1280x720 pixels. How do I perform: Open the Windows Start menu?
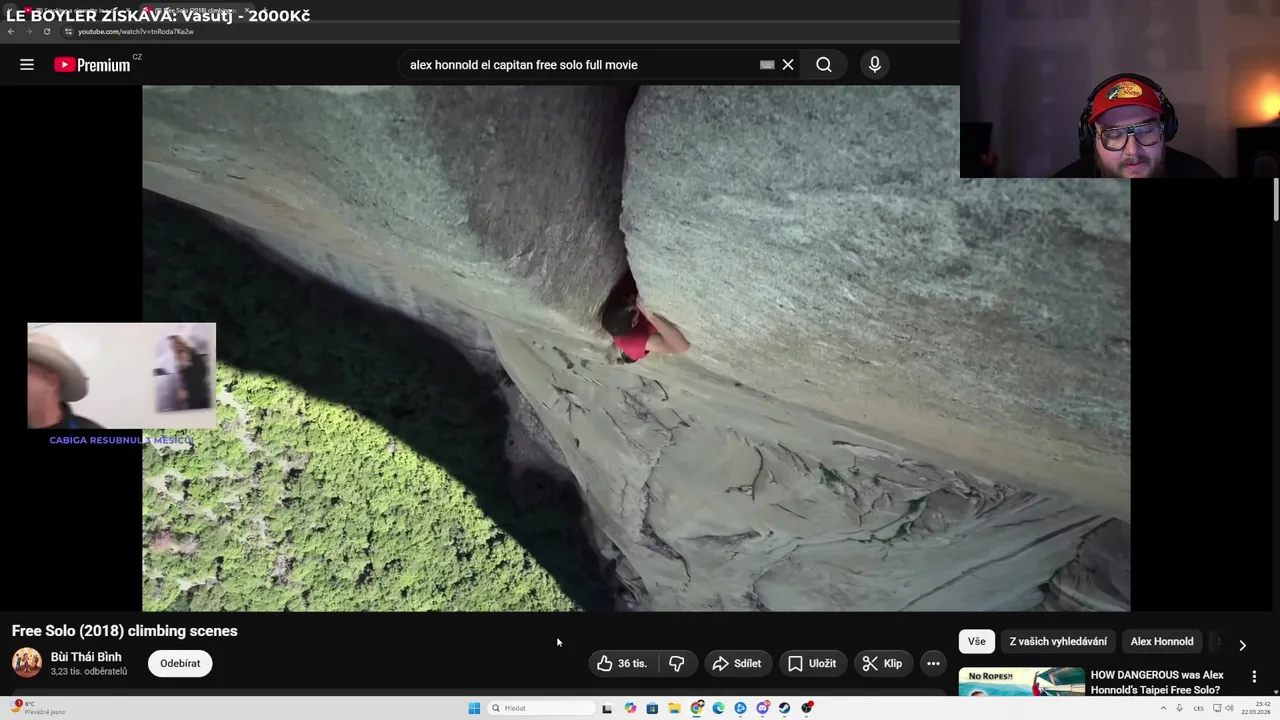point(474,708)
